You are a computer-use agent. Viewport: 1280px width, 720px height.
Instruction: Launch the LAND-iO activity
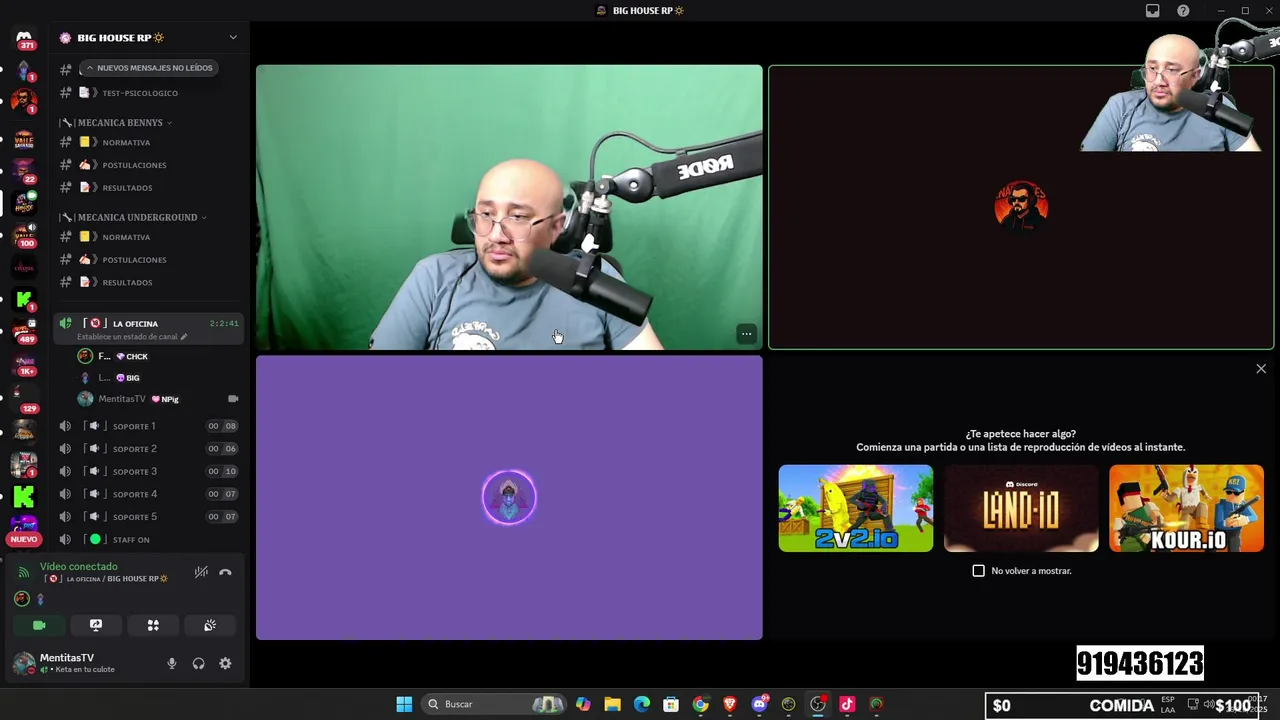click(1021, 508)
